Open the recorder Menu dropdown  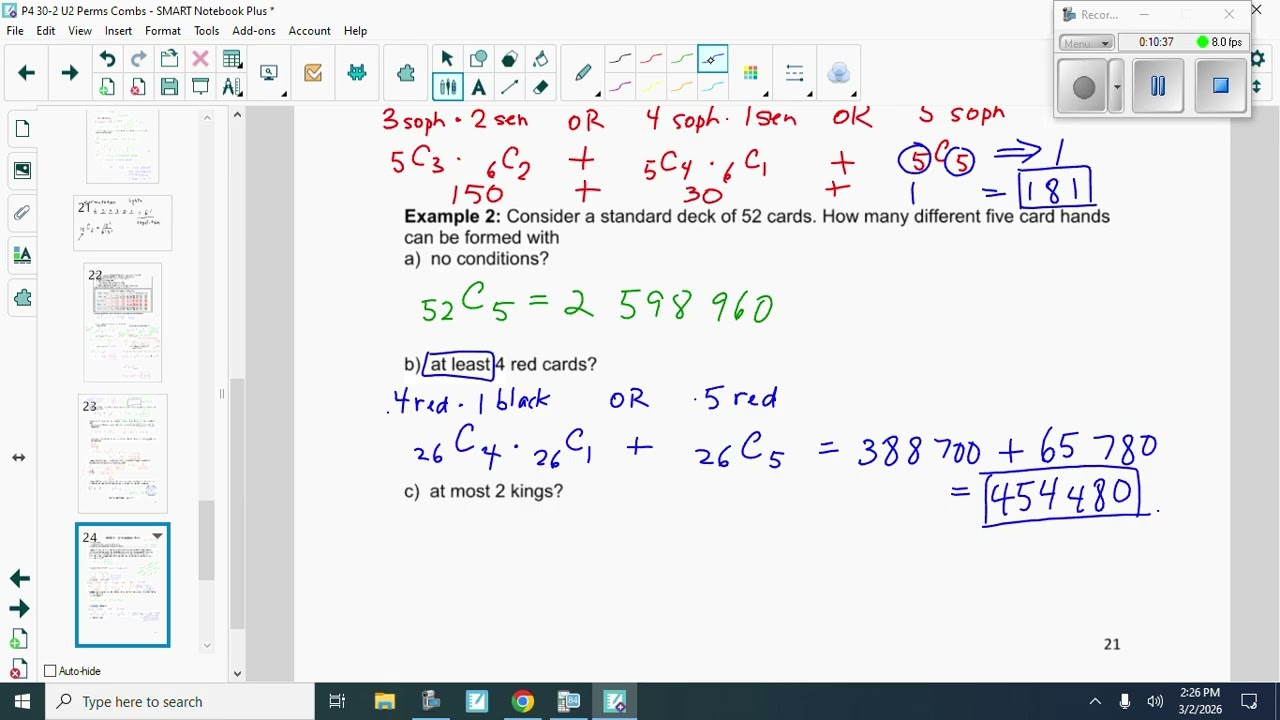pos(1087,43)
